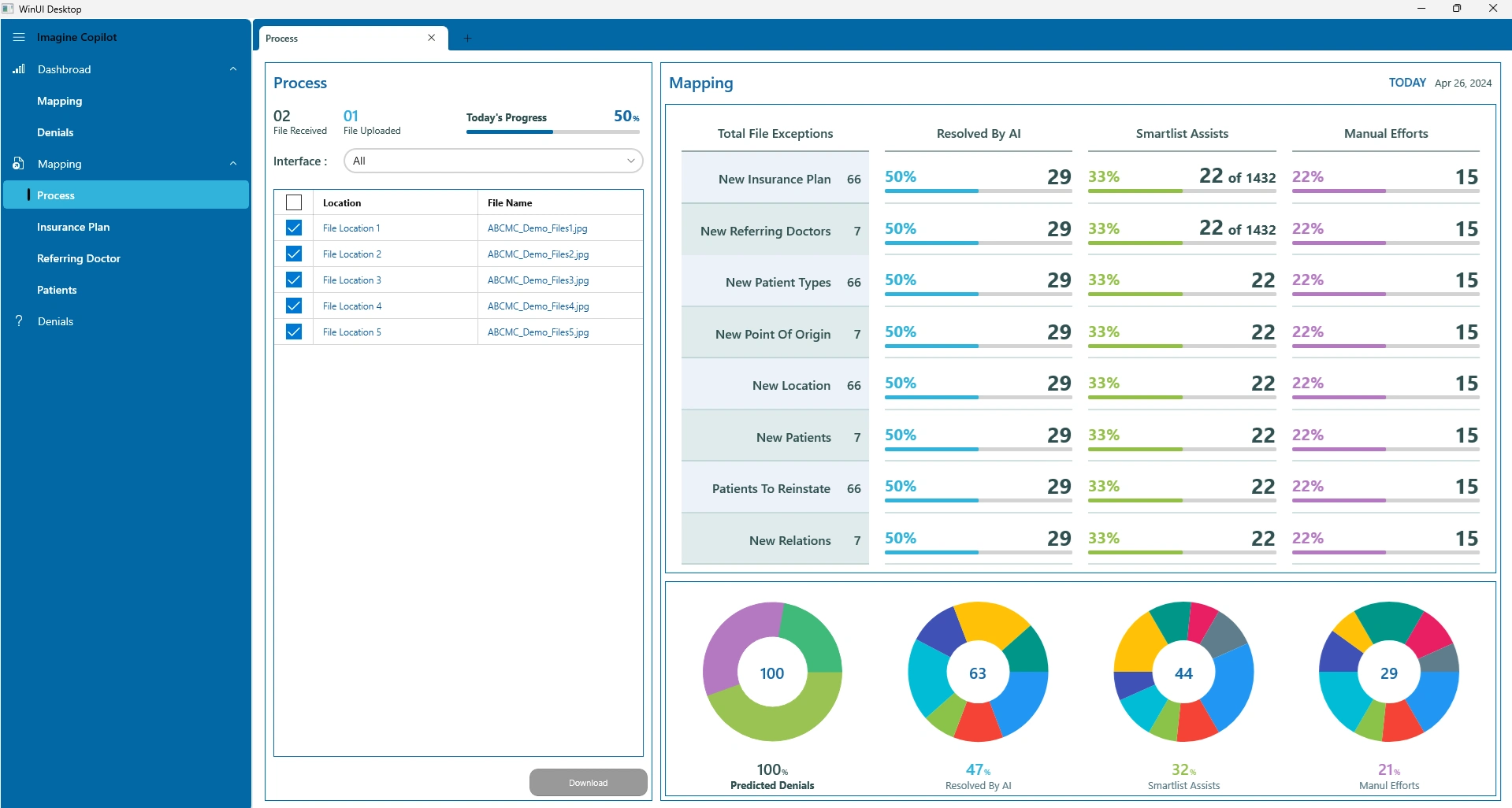Click the Download button
Screen dimensions: 1512x808
[589, 783]
